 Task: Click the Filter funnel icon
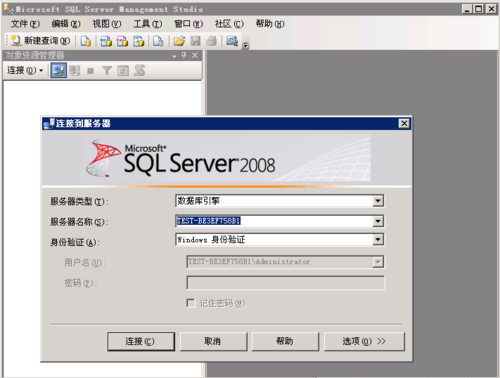pos(107,70)
